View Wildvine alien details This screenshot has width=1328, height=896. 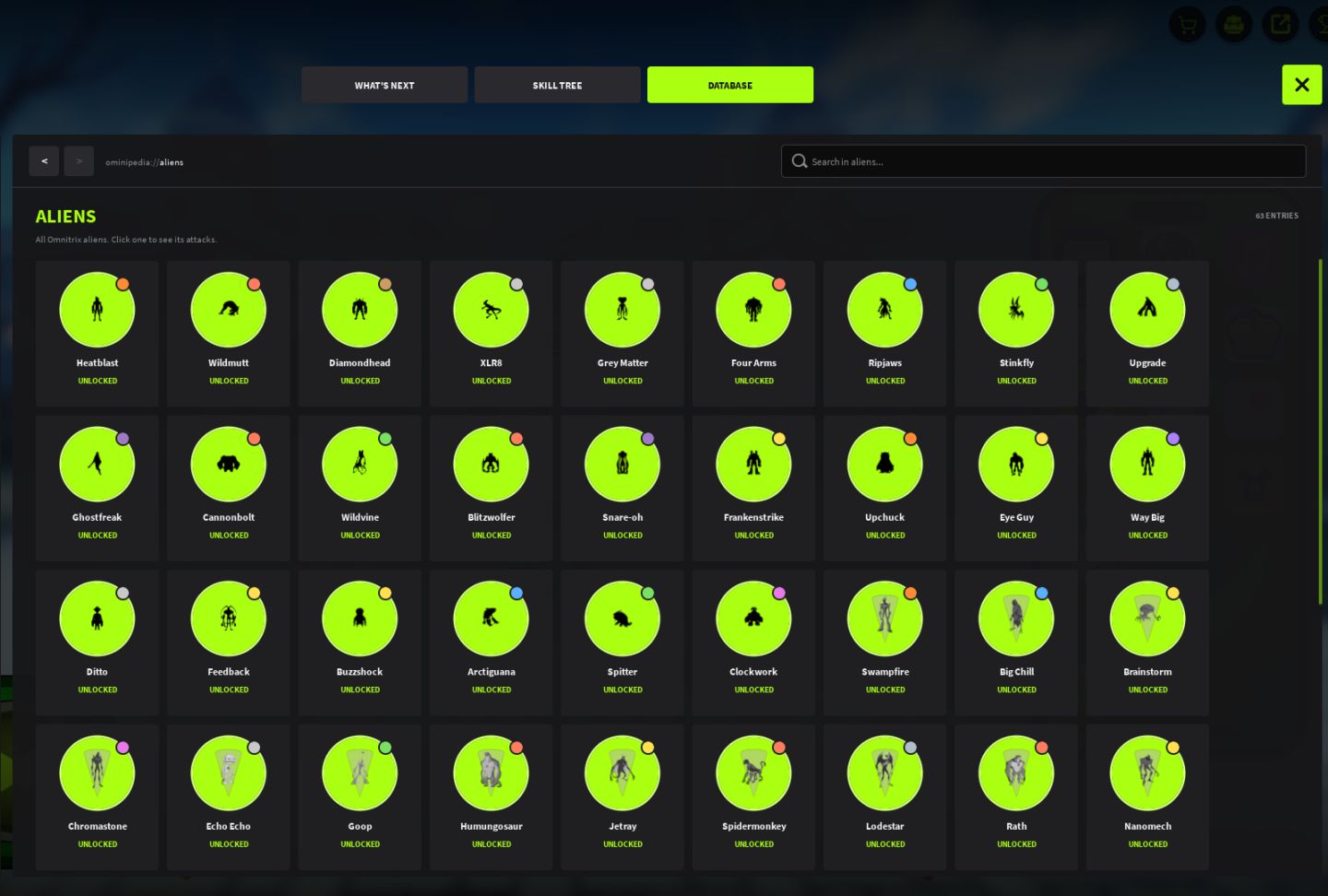(360, 488)
